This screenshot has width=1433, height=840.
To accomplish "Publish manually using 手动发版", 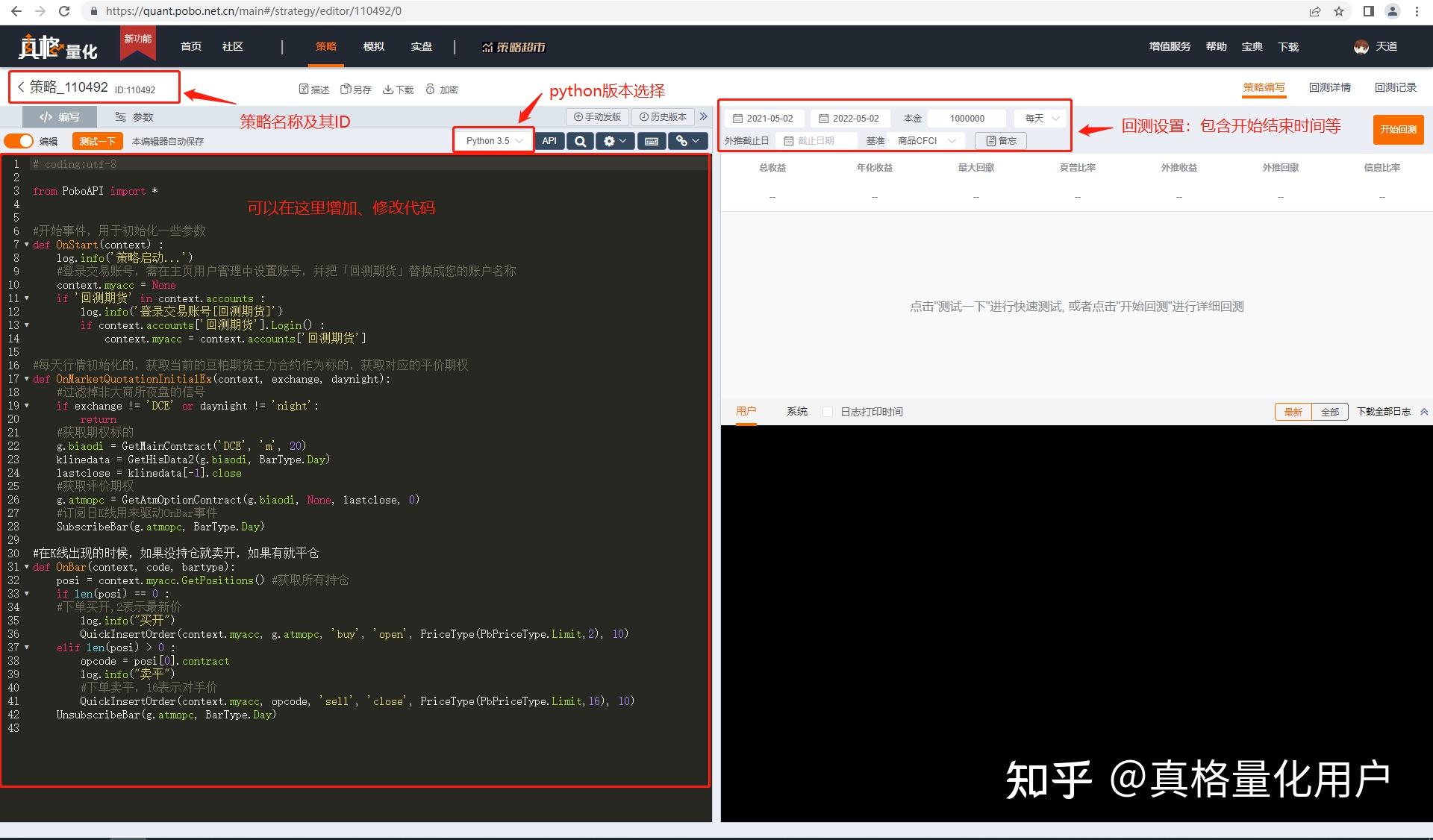I will (x=596, y=116).
